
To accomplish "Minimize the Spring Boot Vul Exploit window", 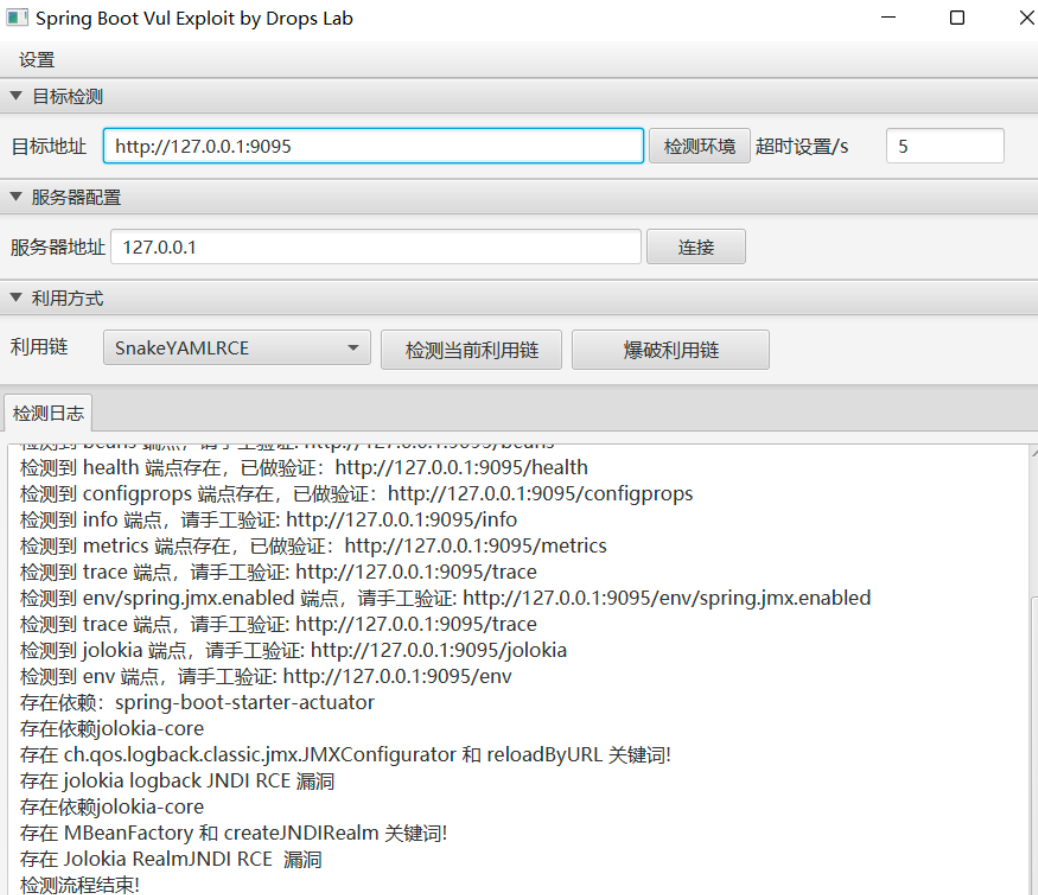I will pos(888,18).
